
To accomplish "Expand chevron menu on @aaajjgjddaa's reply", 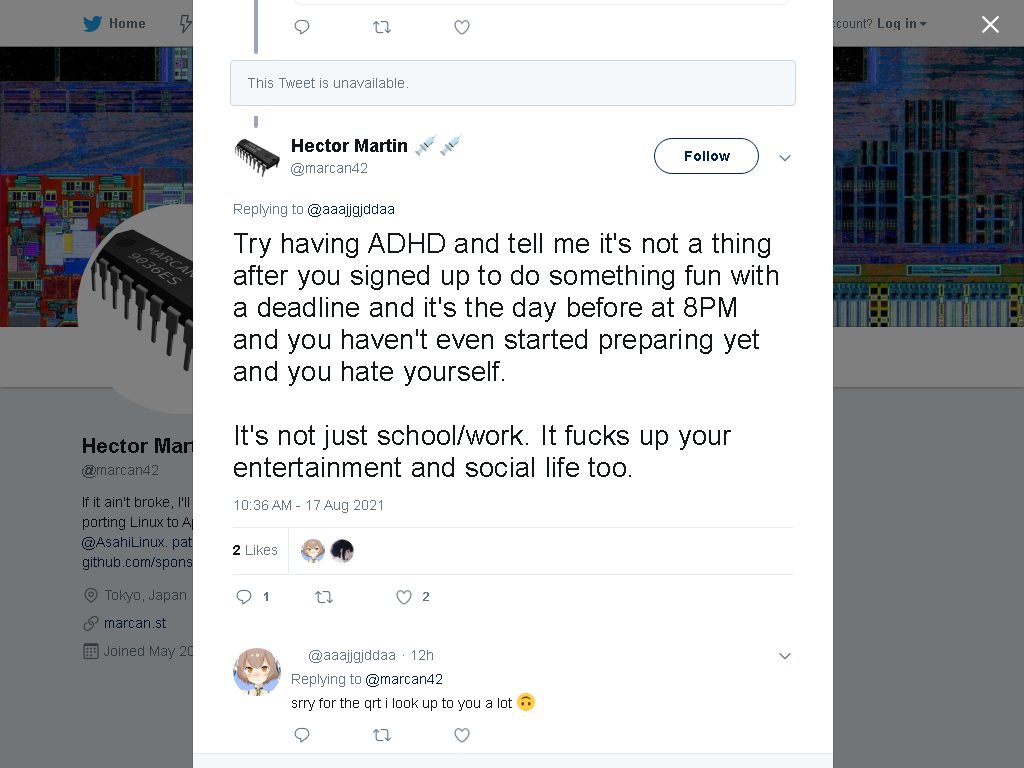I will tap(785, 656).
